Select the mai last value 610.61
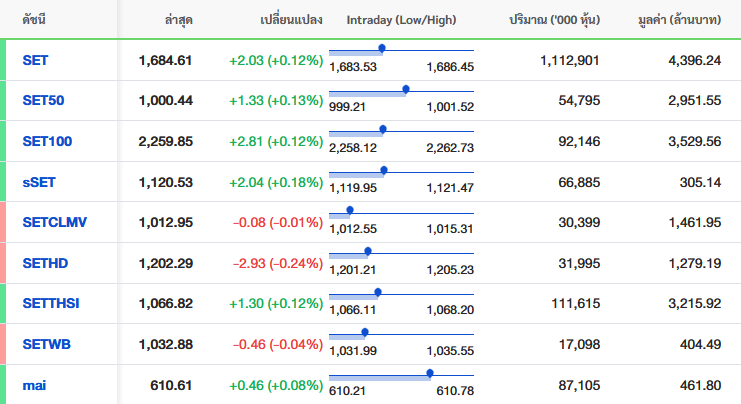The height and width of the screenshot is (404, 741). pyautogui.click(x=171, y=386)
